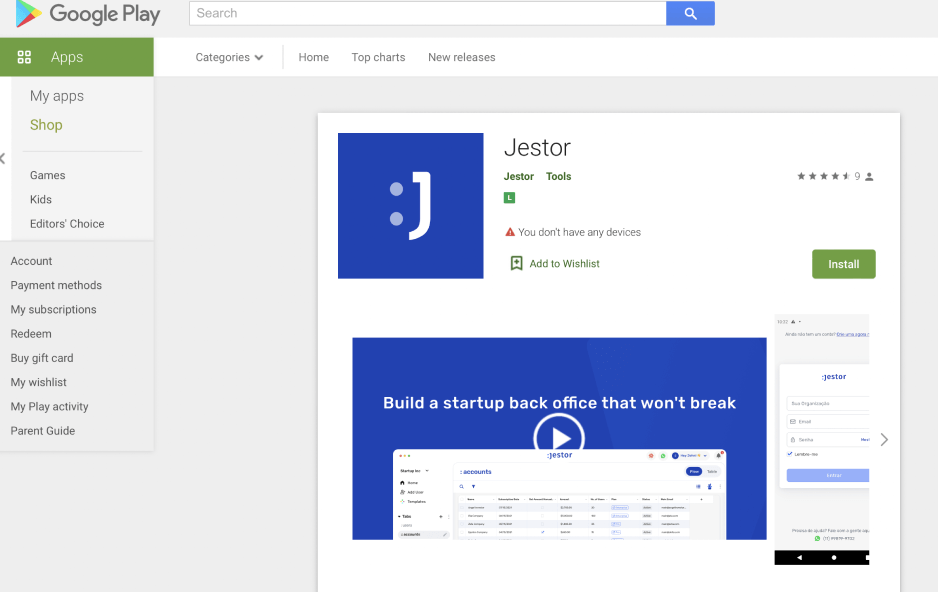Click Buy gift card
938x592 pixels.
pos(42,358)
